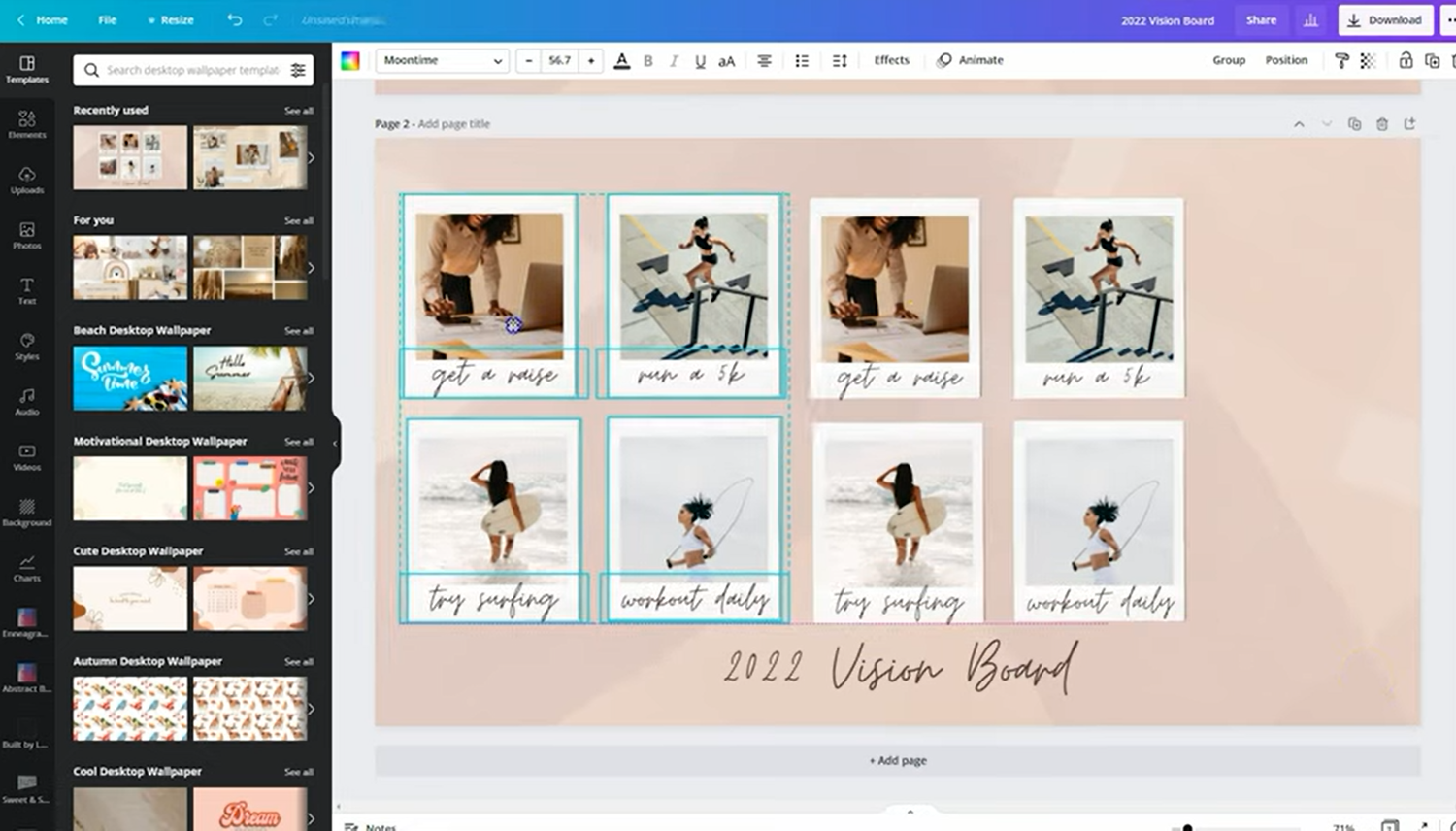Screen dimensions: 1456x831
Task: Open the Background panel
Action: pos(27,512)
